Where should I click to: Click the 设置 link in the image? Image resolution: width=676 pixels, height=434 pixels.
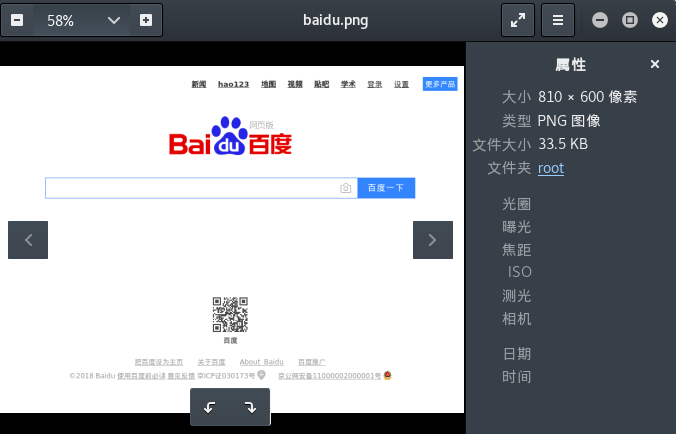point(401,84)
